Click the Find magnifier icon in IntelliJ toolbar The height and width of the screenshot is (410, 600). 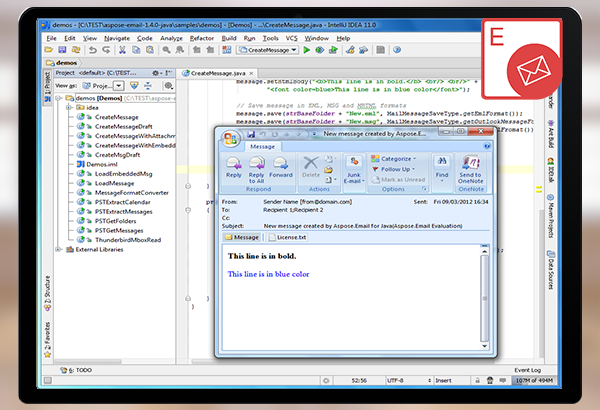point(166,50)
